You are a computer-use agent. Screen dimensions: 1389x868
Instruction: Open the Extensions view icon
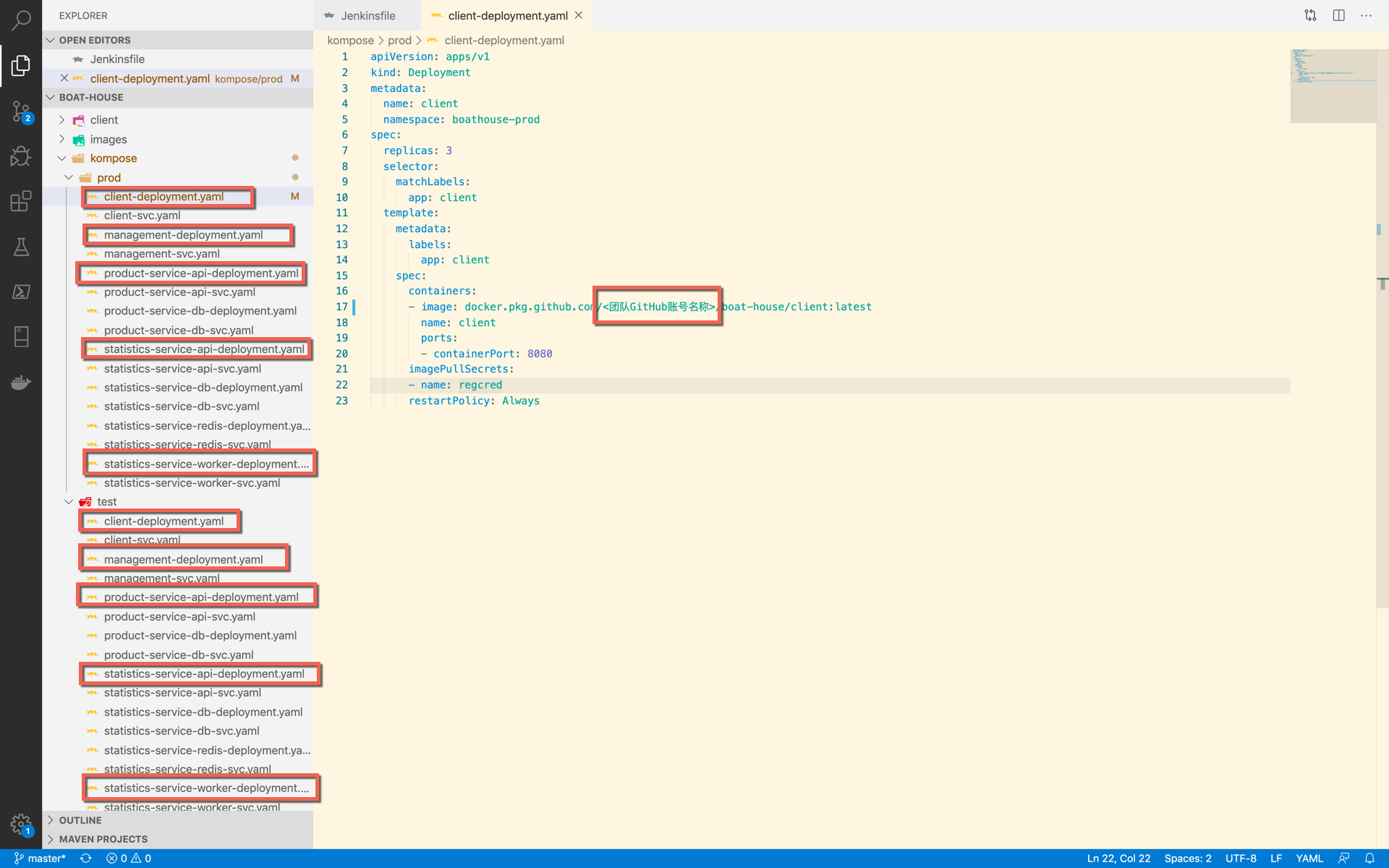[21, 201]
